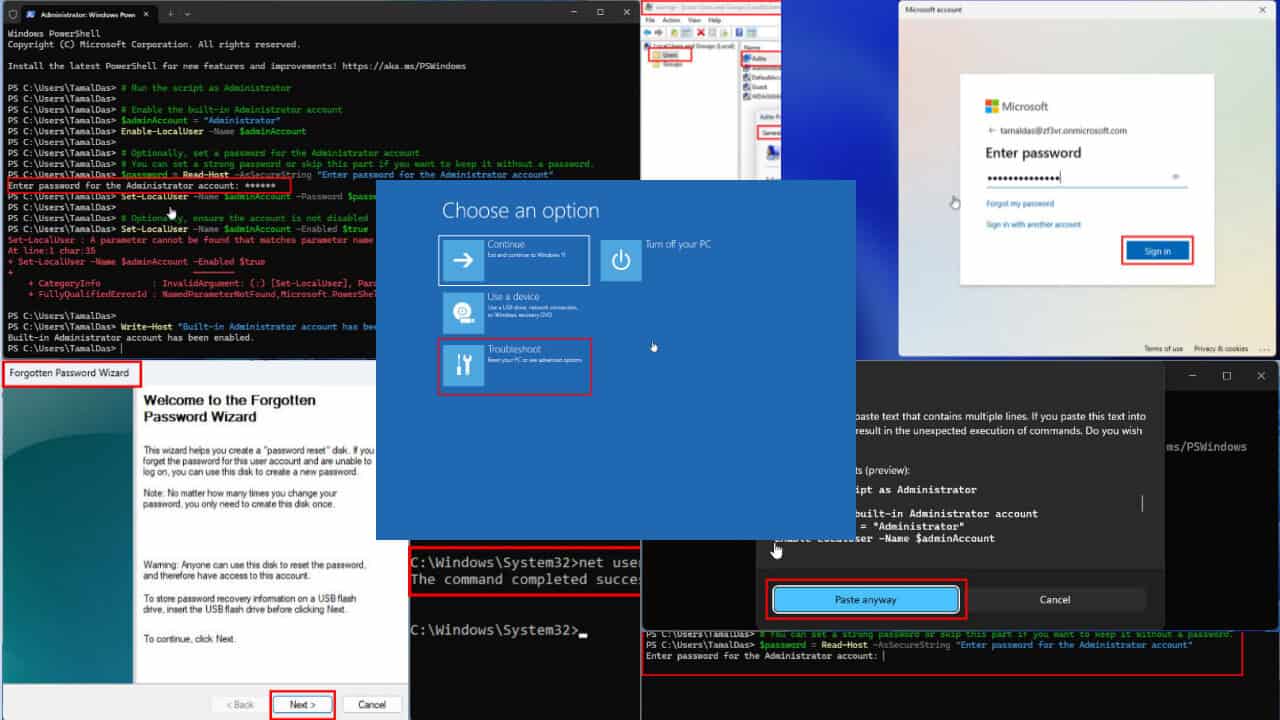Select the Troubleshoot tools tile
The width and height of the screenshot is (1280, 720).
[x=463, y=366]
